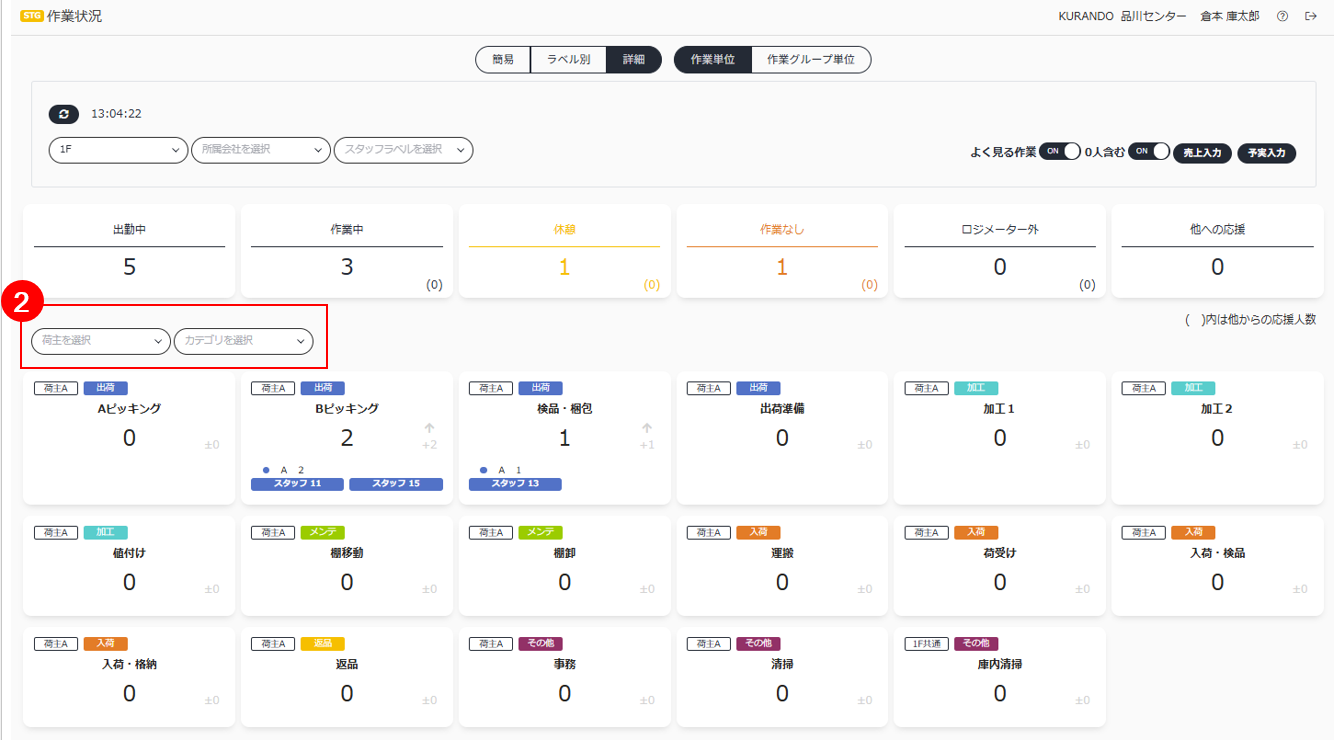
Task: Toggle the 0人含む switch
Action: [1149, 152]
